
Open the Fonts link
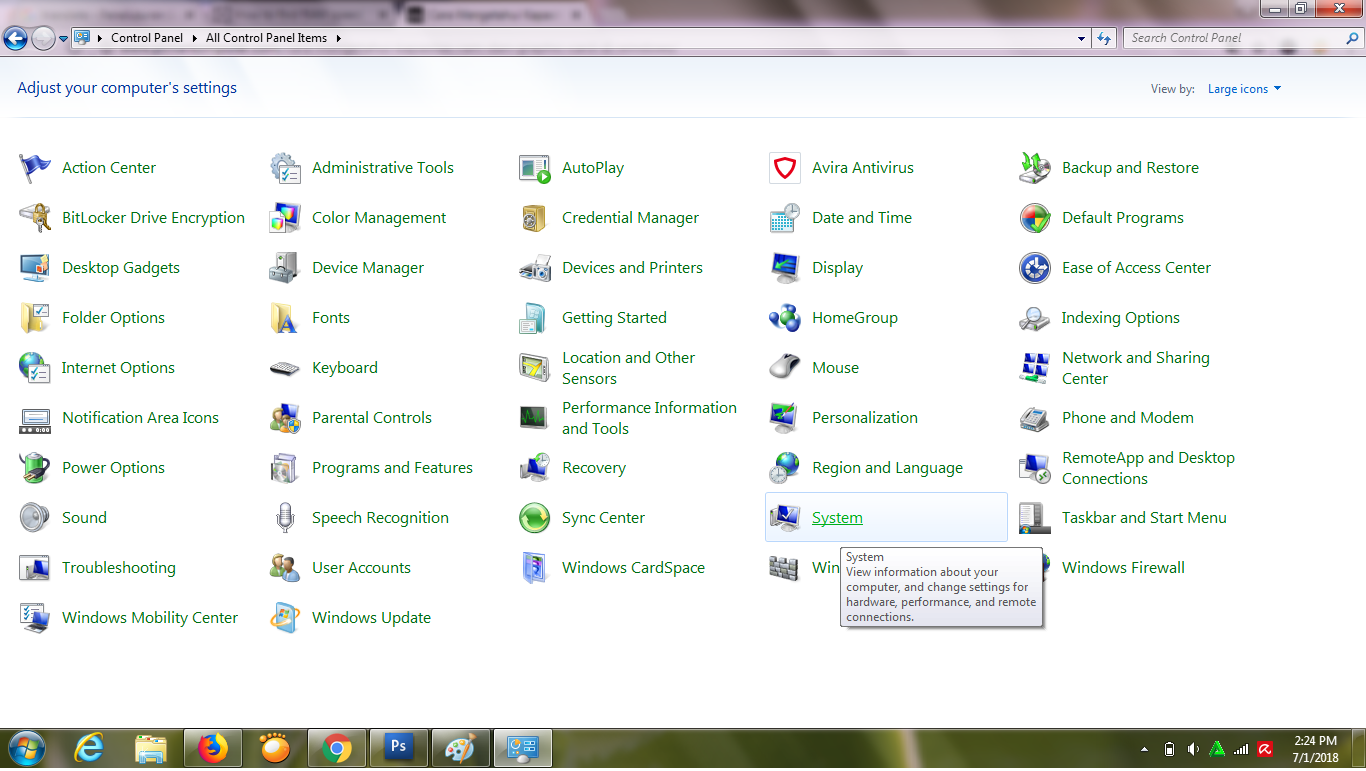pos(331,318)
